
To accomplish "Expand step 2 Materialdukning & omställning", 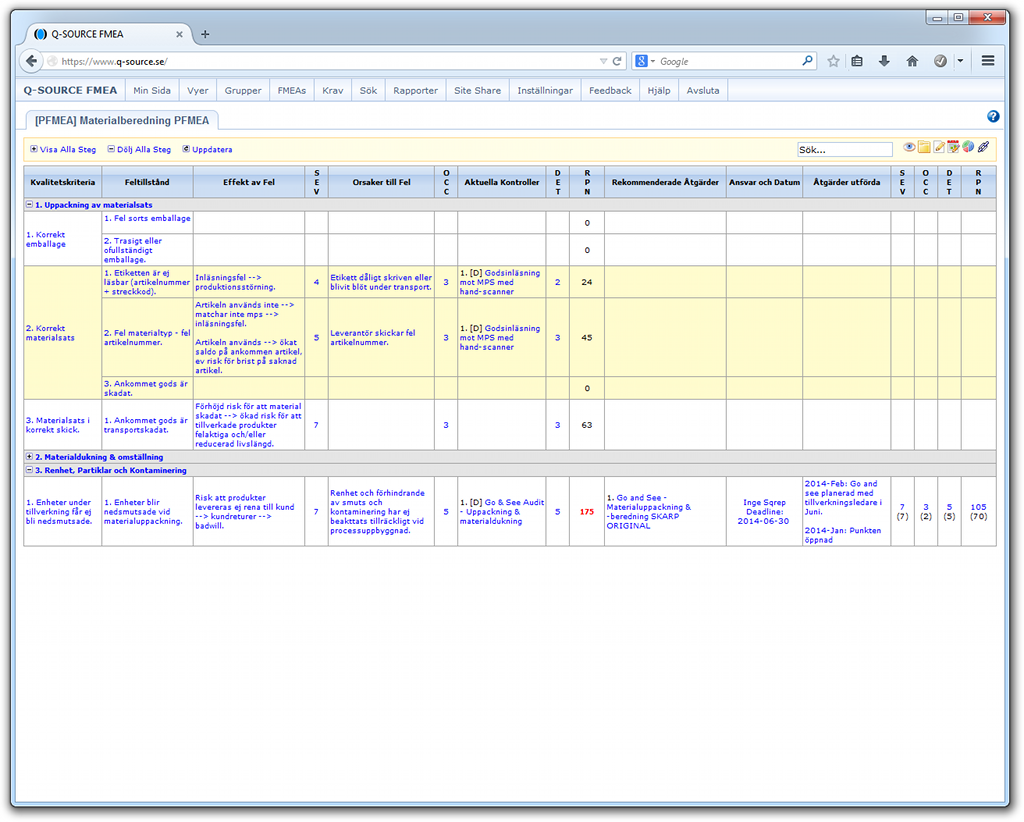I will click(29, 456).
